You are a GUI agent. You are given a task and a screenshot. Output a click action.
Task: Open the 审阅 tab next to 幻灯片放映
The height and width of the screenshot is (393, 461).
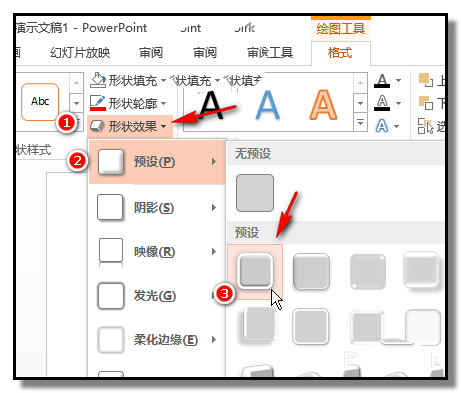click(x=151, y=53)
